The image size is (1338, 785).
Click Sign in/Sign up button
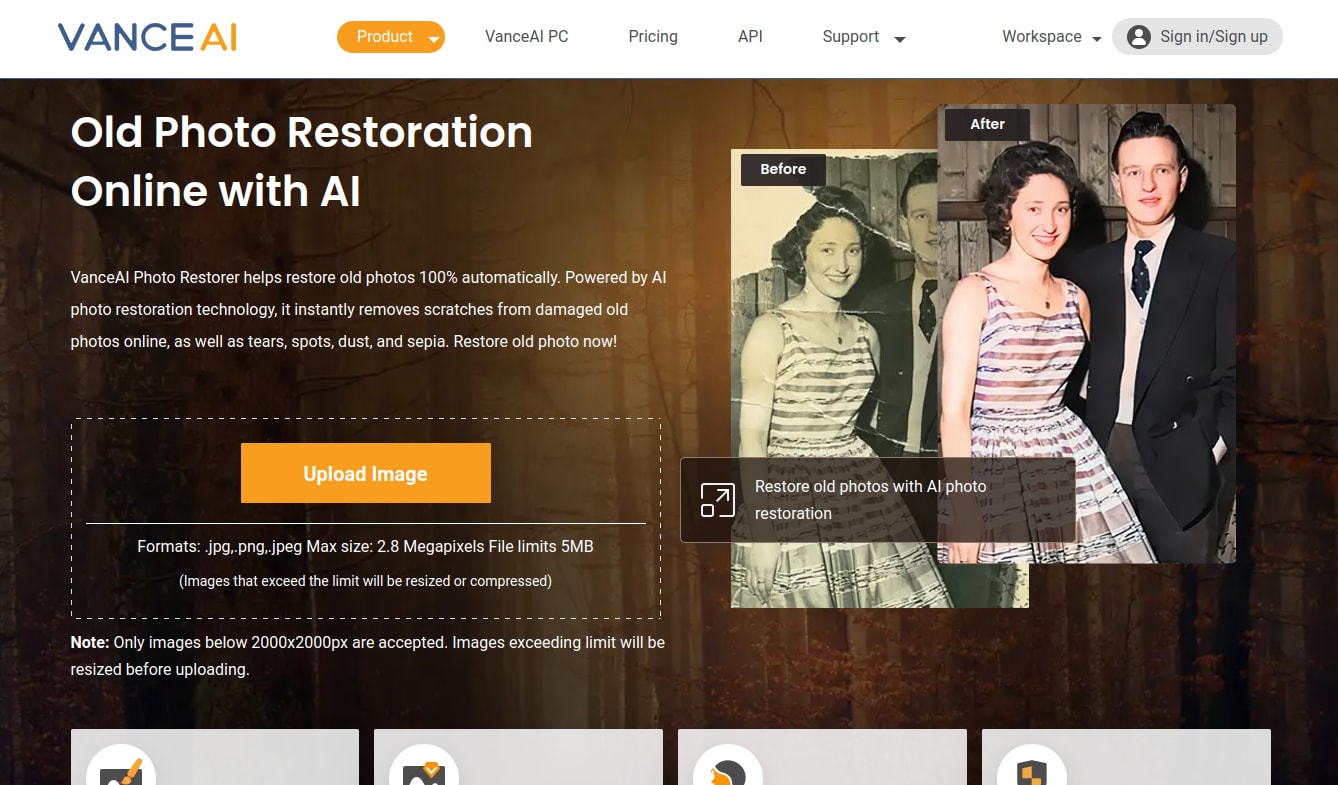point(1197,37)
